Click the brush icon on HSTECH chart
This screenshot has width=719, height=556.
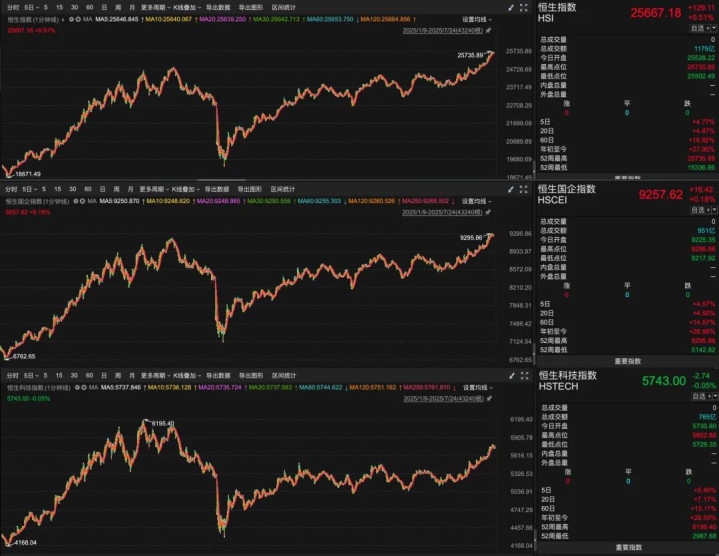coord(511,374)
